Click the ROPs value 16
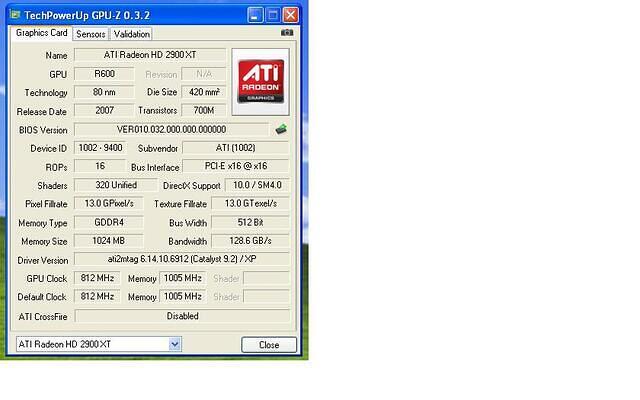 [100, 166]
